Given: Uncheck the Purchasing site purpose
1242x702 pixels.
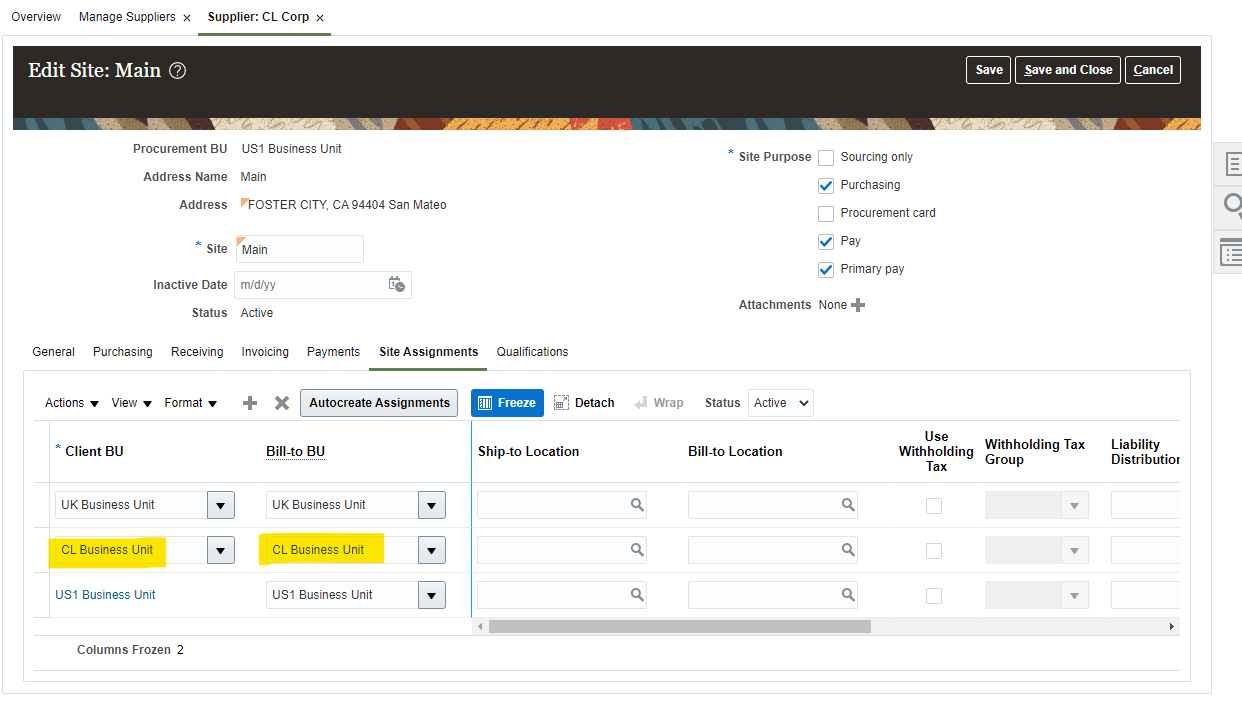Looking at the screenshot, I should point(826,186).
